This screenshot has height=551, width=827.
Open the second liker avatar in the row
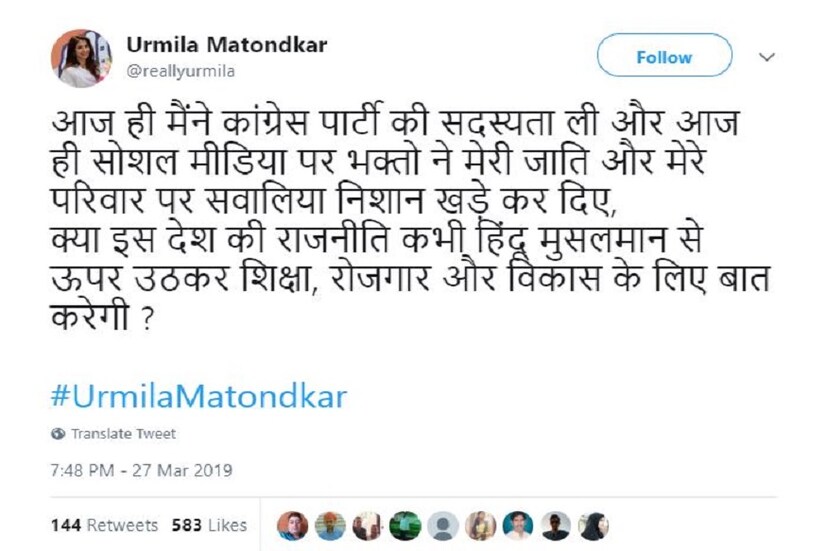coord(329,526)
